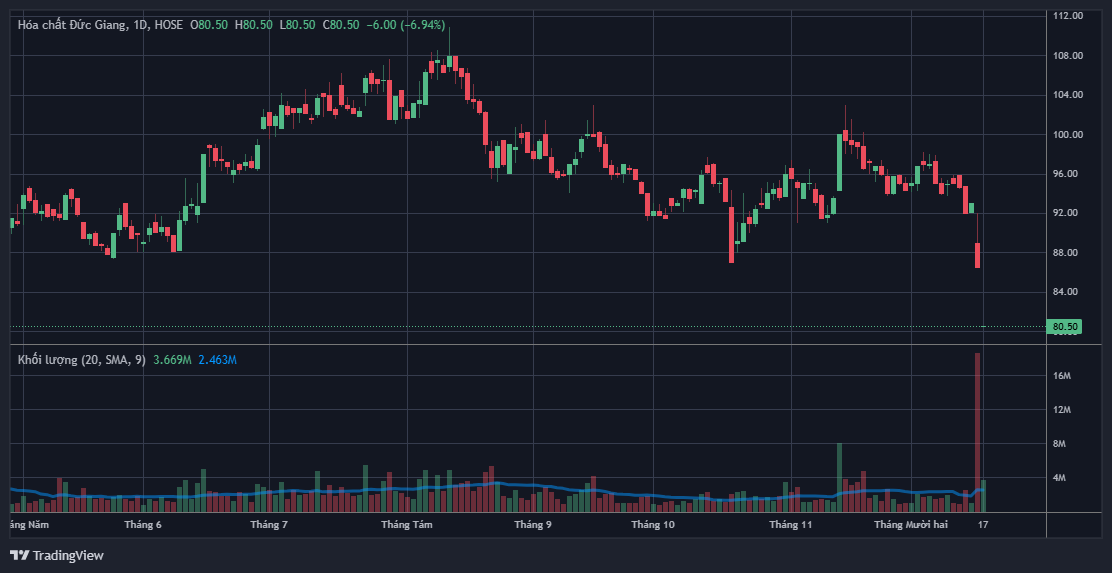Click the 16M label on the volume axis
The image size is (1112, 573).
[x=1062, y=376]
